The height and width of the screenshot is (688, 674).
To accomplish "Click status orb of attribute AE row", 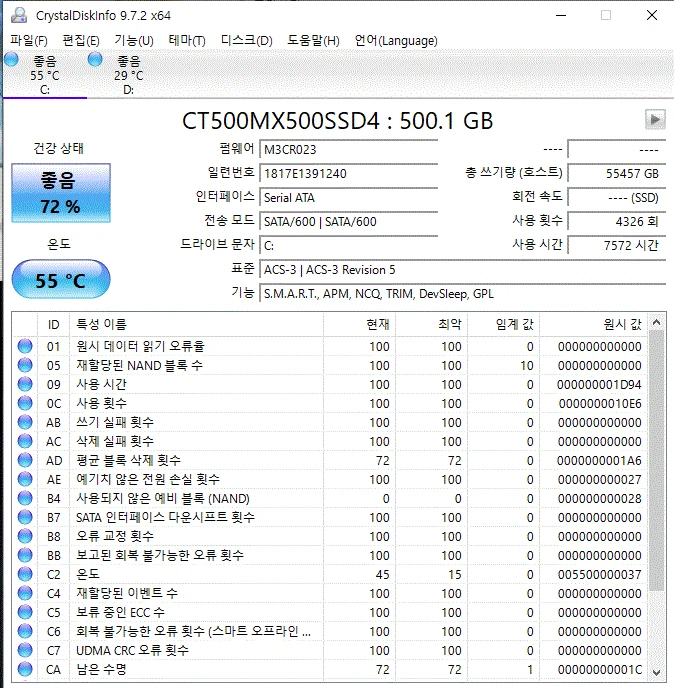I will (25, 479).
